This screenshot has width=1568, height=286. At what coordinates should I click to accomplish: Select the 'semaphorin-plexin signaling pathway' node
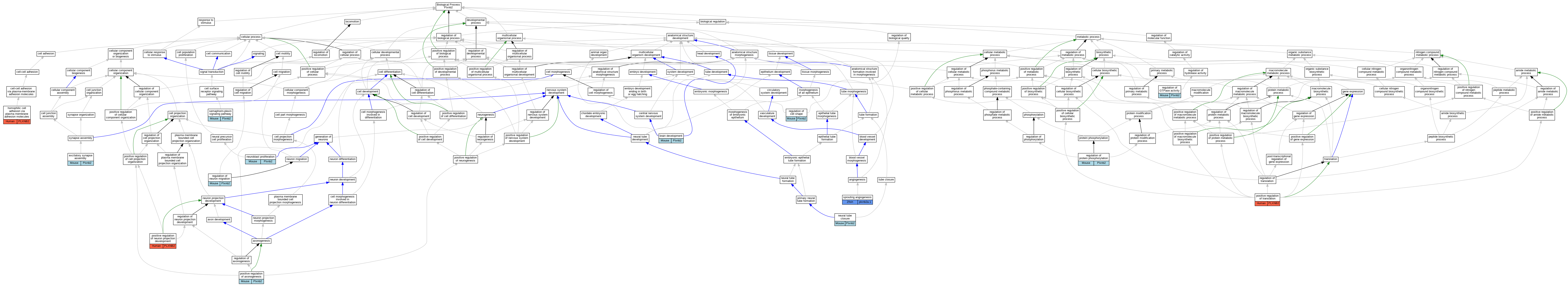220,115
